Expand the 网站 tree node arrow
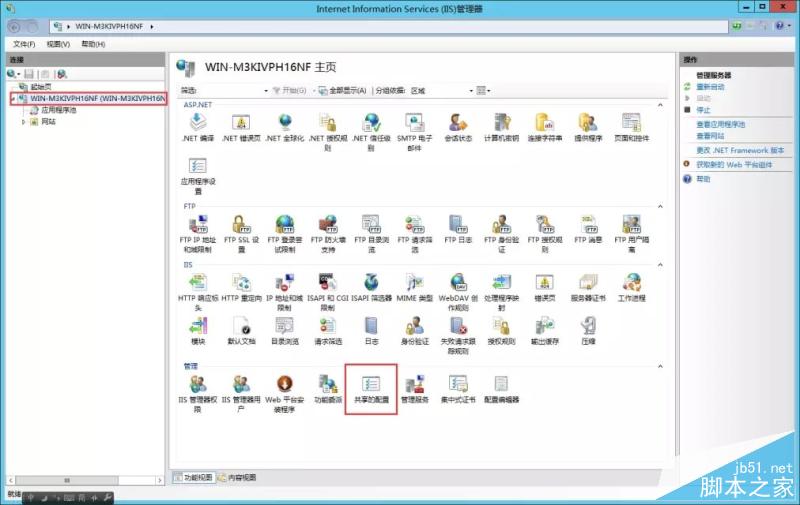Image resolution: width=800 pixels, height=505 pixels. click(x=23, y=122)
